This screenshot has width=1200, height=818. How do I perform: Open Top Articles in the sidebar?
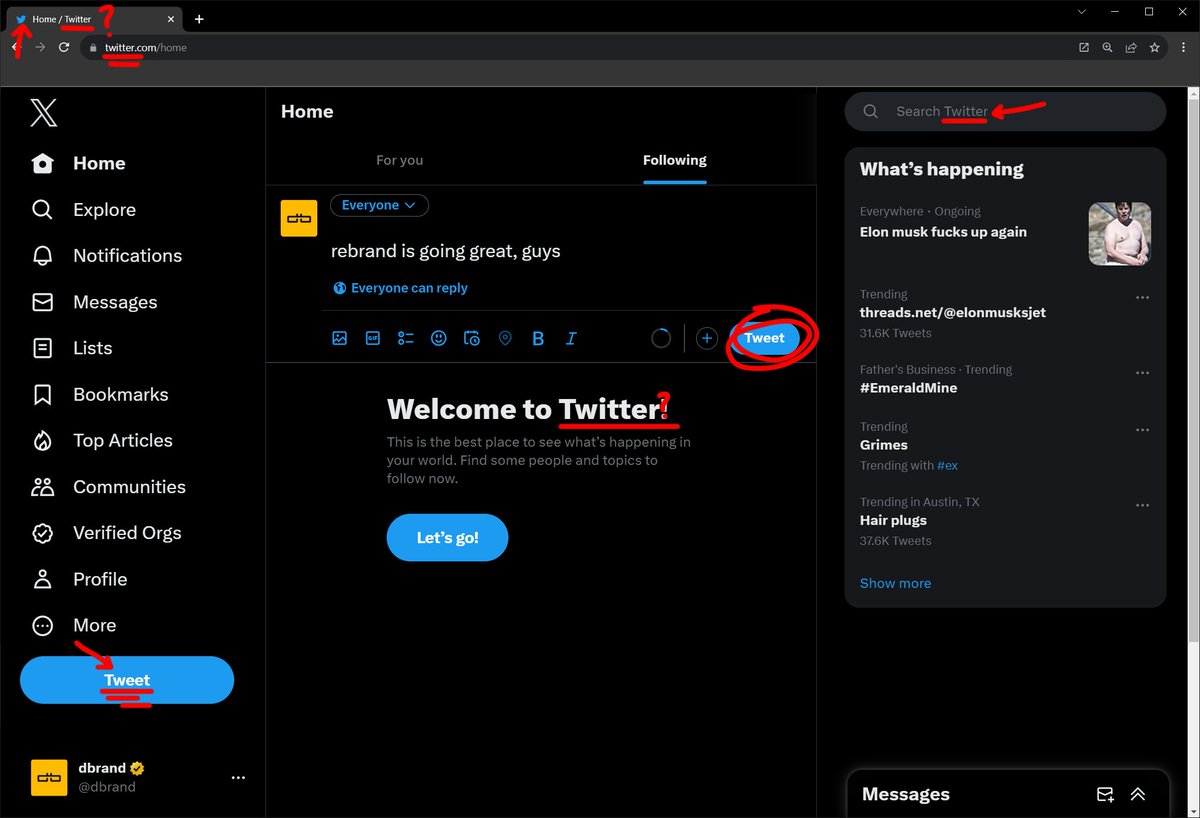coord(102,440)
